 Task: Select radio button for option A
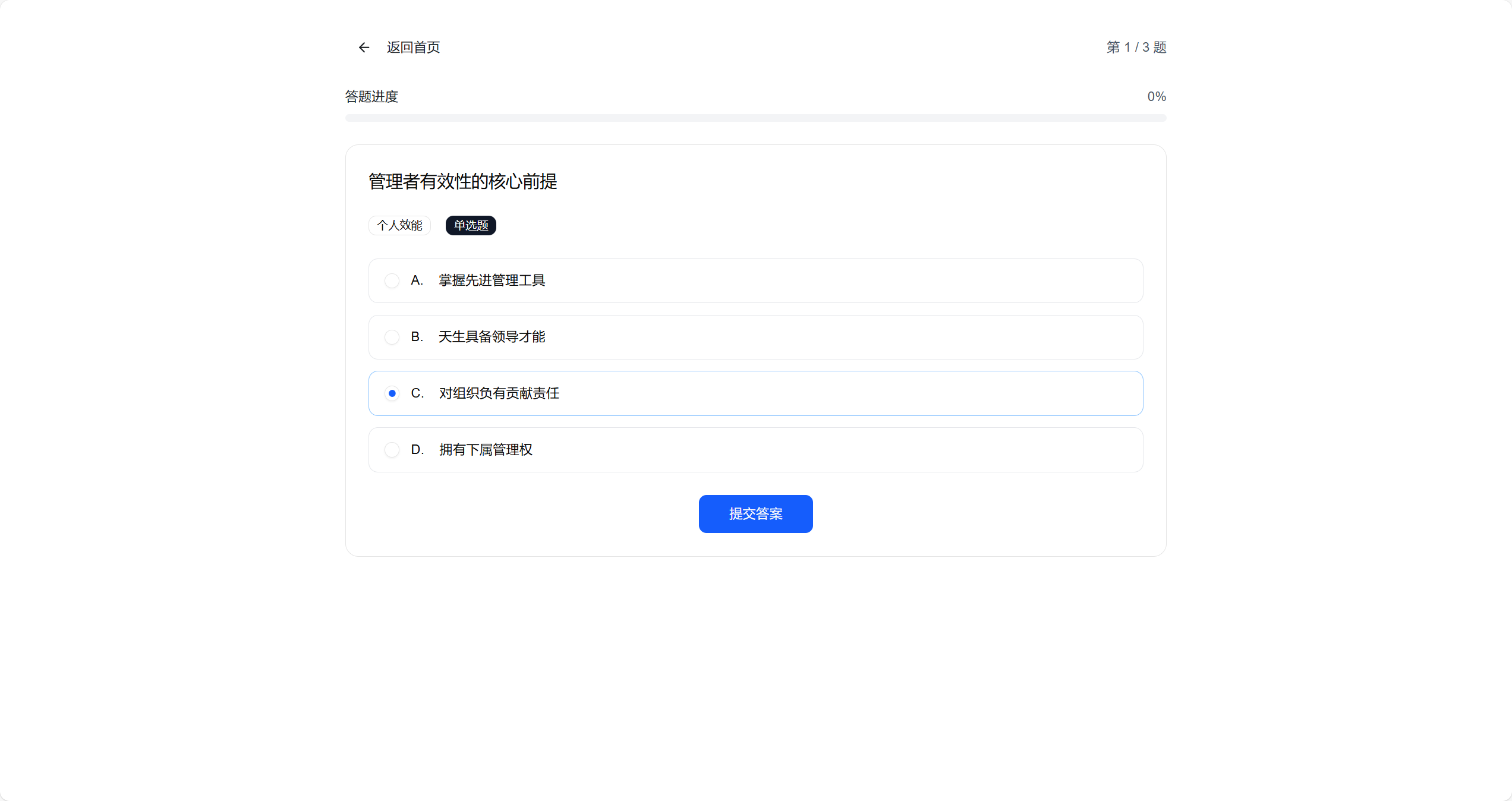click(x=392, y=280)
